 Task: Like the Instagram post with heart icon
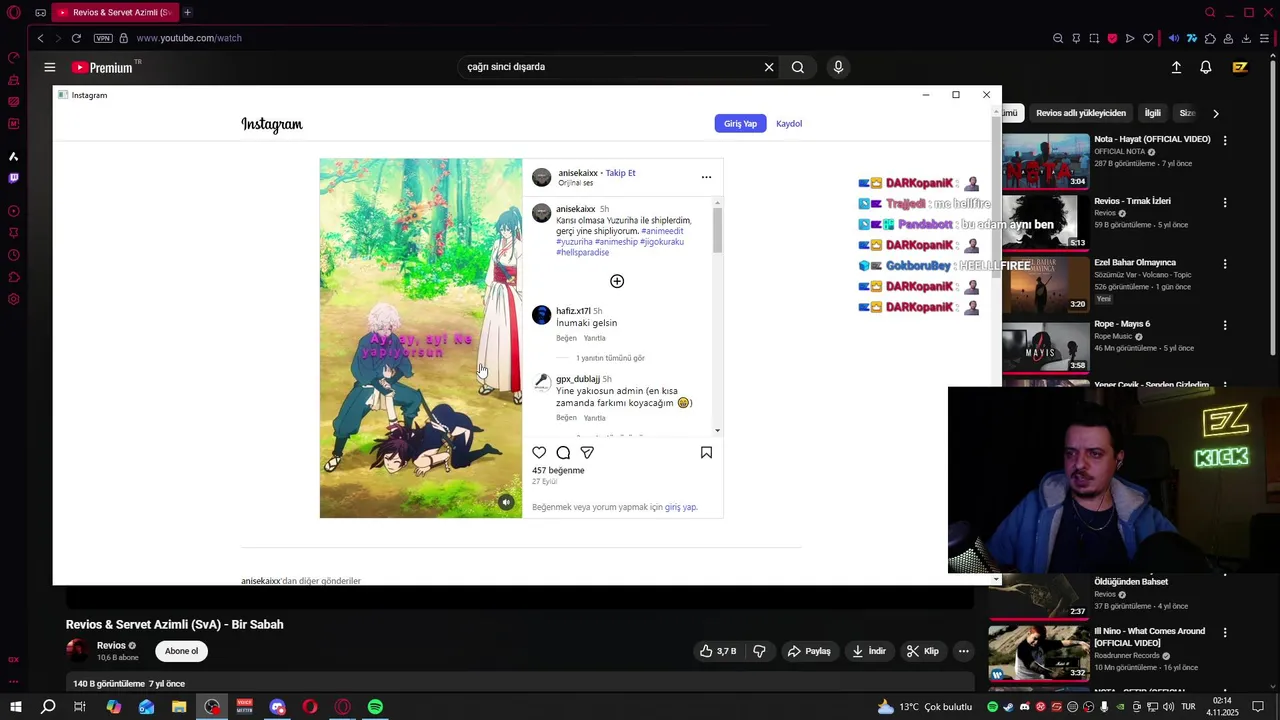(x=539, y=453)
